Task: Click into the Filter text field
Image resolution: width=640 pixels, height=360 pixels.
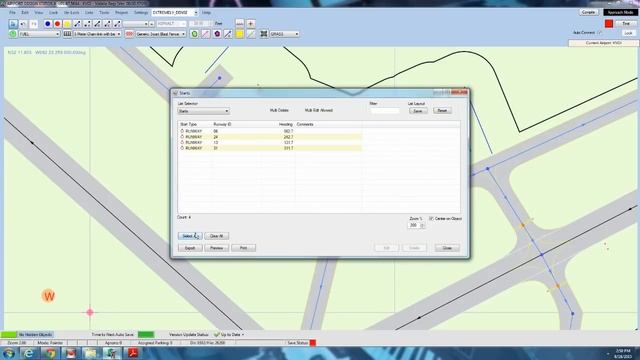Action: [384, 111]
